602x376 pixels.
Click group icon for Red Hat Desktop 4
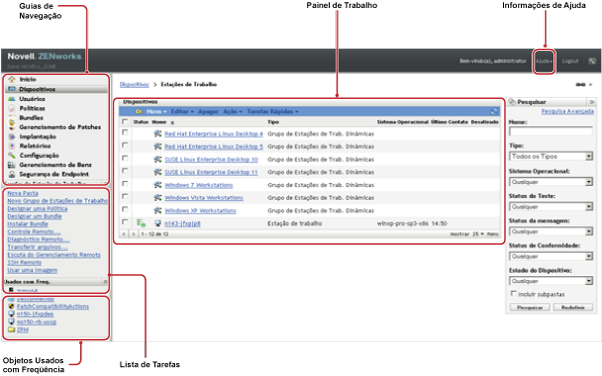pyautogui.click(x=157, y=134)
